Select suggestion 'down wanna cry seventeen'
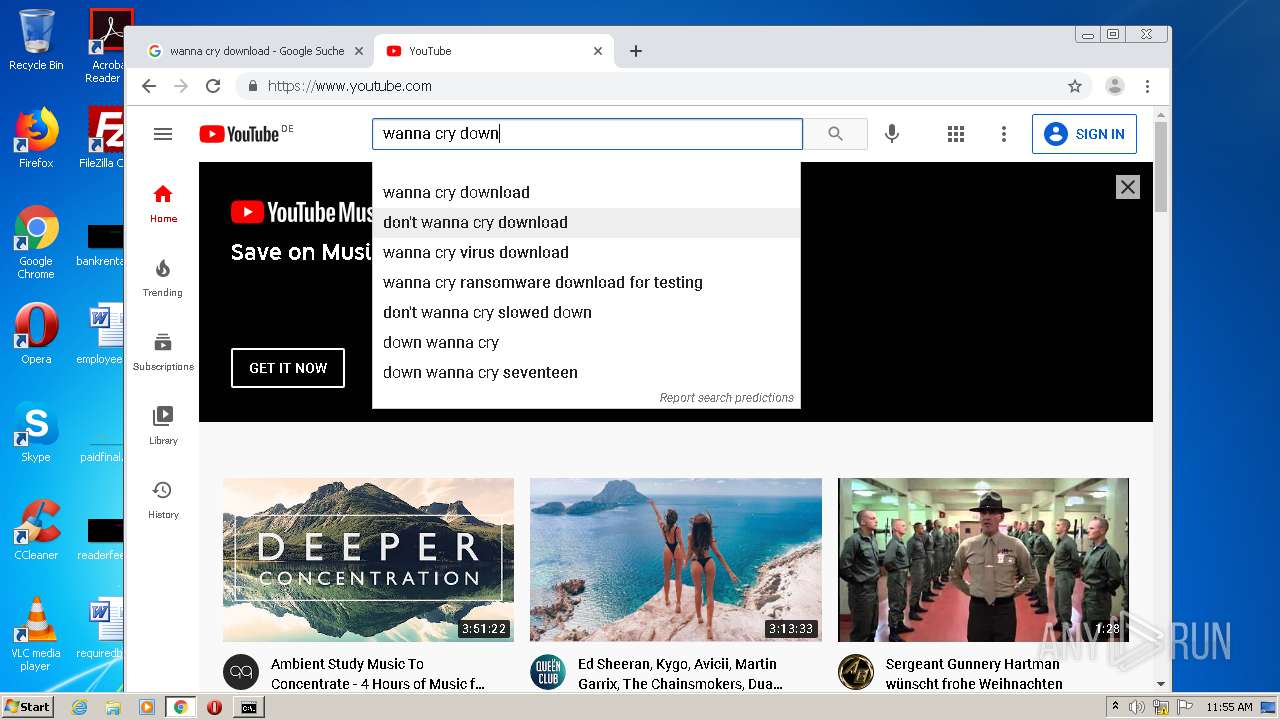The height and width of the screenshot is (720, 1280). click(586, 372)
